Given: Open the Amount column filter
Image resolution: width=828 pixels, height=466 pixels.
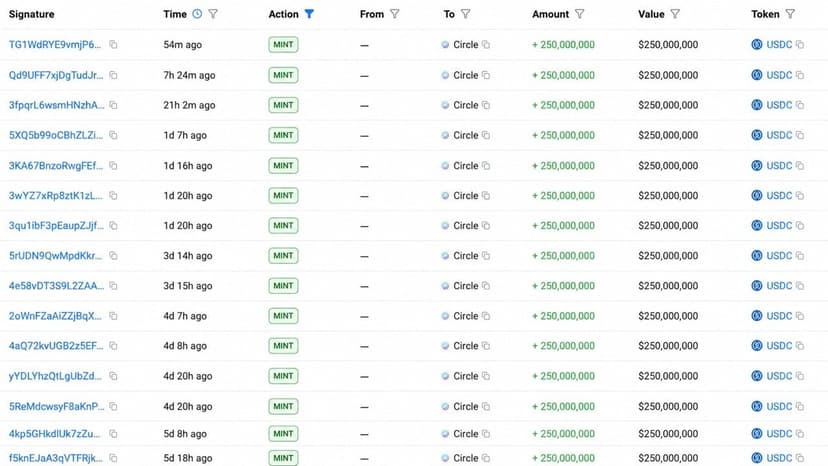Looking at the screenshot, I should 579,14.
